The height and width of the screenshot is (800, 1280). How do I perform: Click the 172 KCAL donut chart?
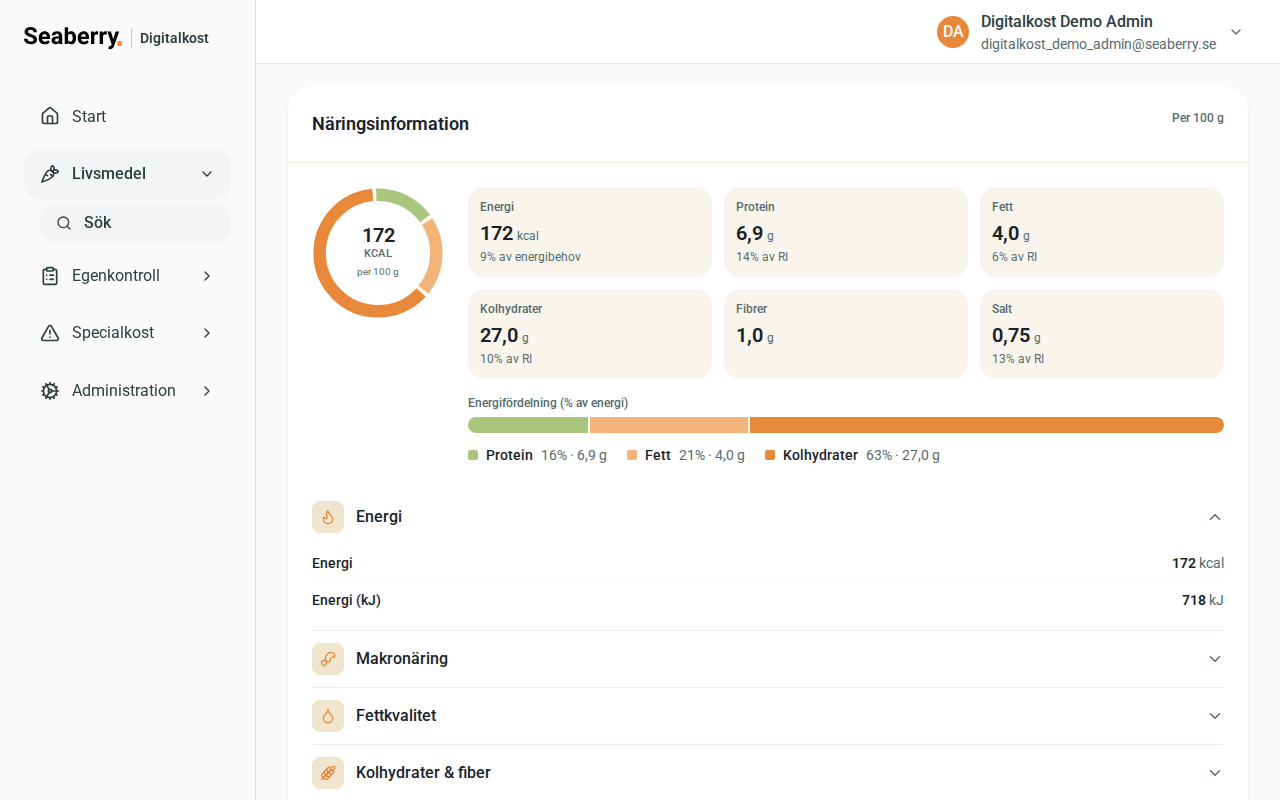(378, 253)
